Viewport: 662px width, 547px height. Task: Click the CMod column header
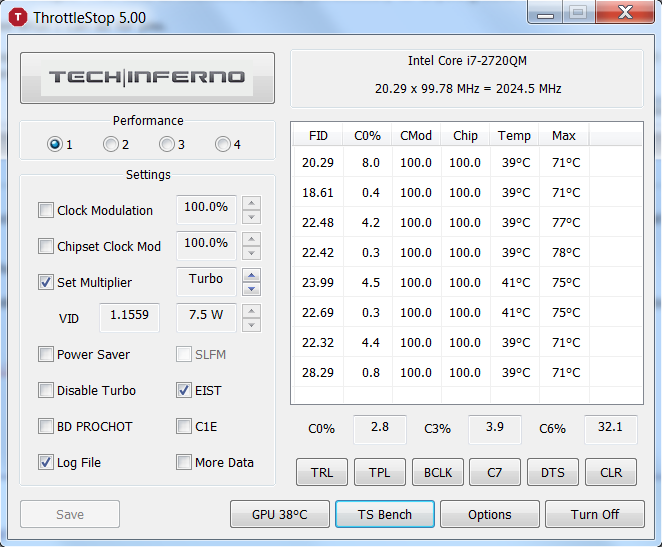(x=416, y=135)
